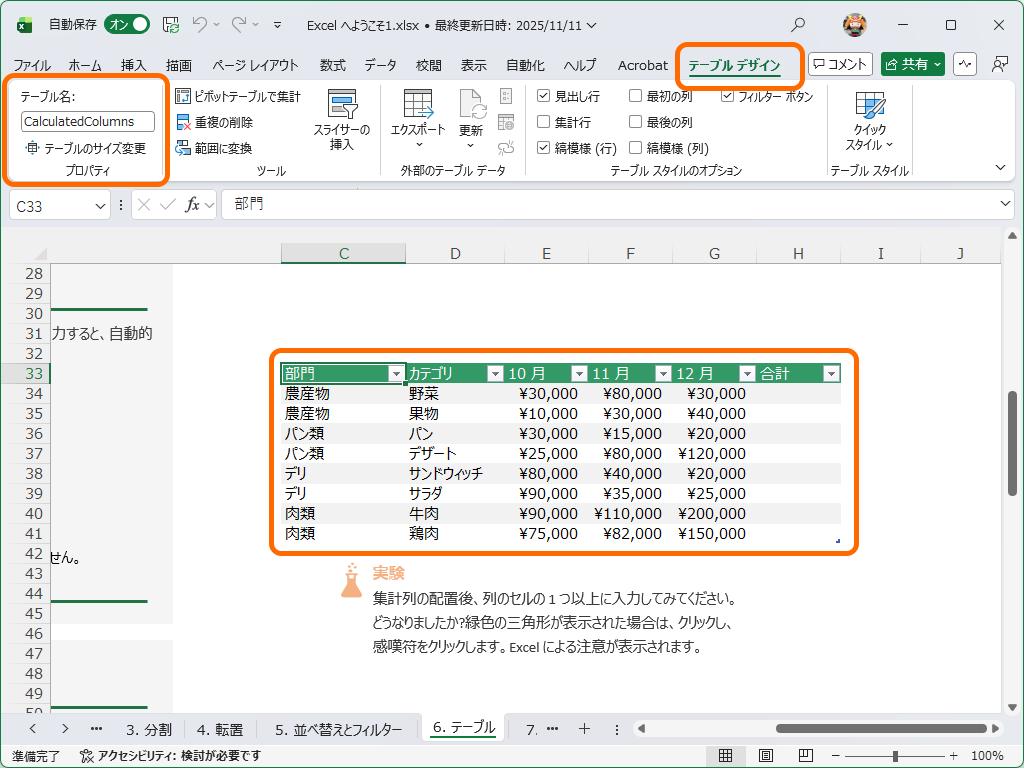
Task: Click zoom out minus button
Action: click(835, 756)
